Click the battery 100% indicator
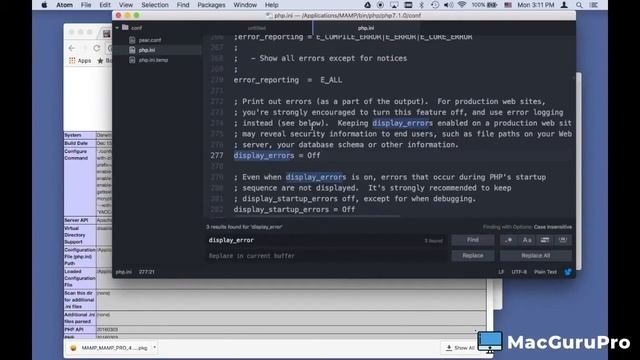The width and height of the screenshot is (640, 360). click(x=484, y=5)
